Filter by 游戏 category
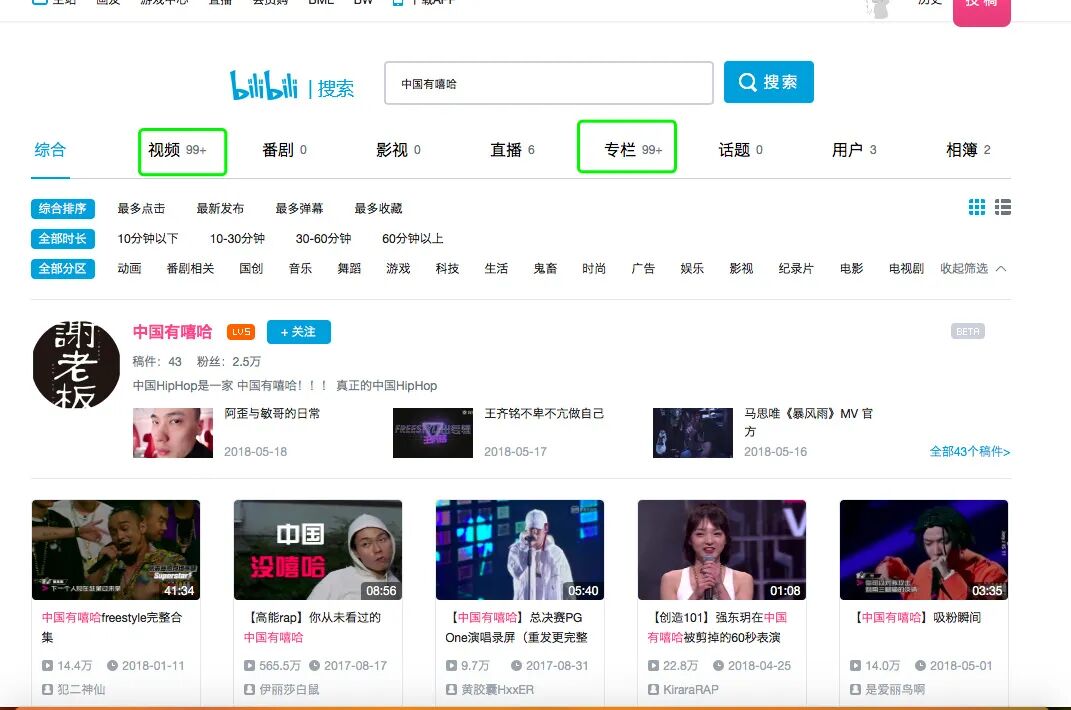 (x=398, y=269)
